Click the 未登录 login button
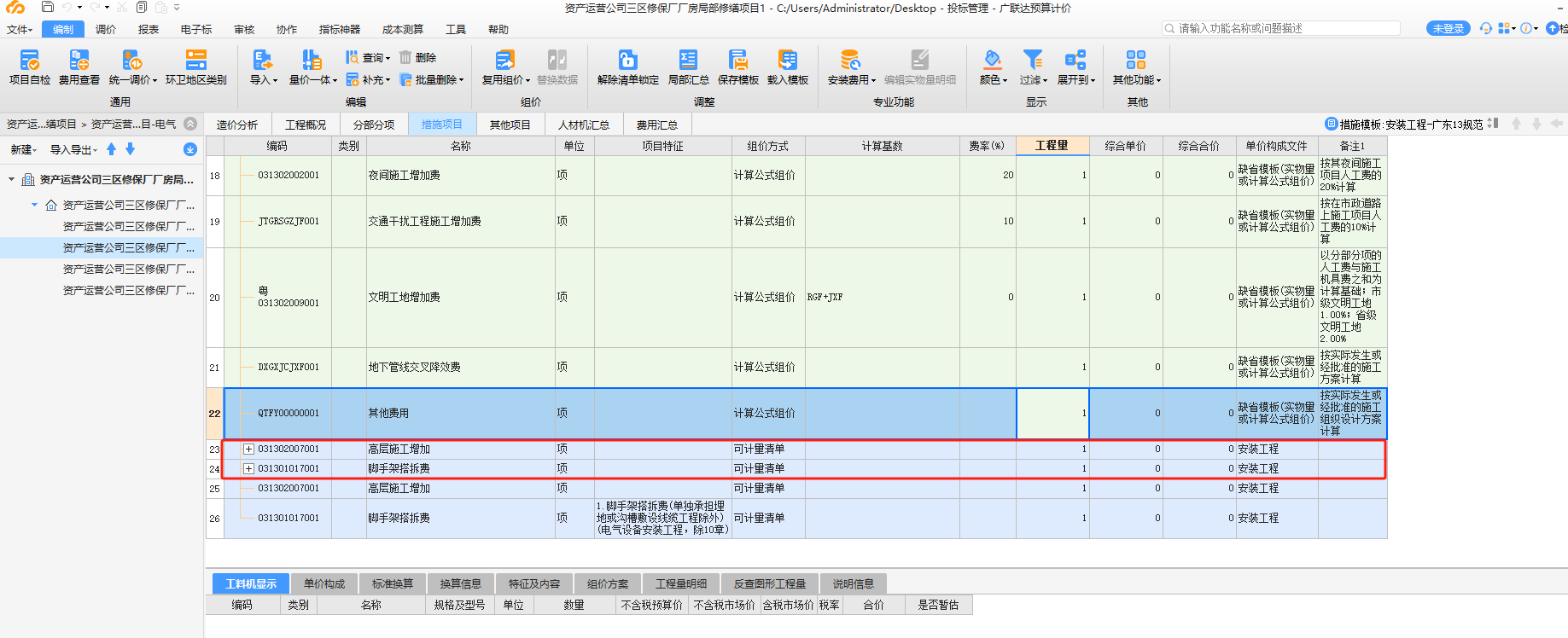This screenshot has width=1568, height=638. 1449,28
